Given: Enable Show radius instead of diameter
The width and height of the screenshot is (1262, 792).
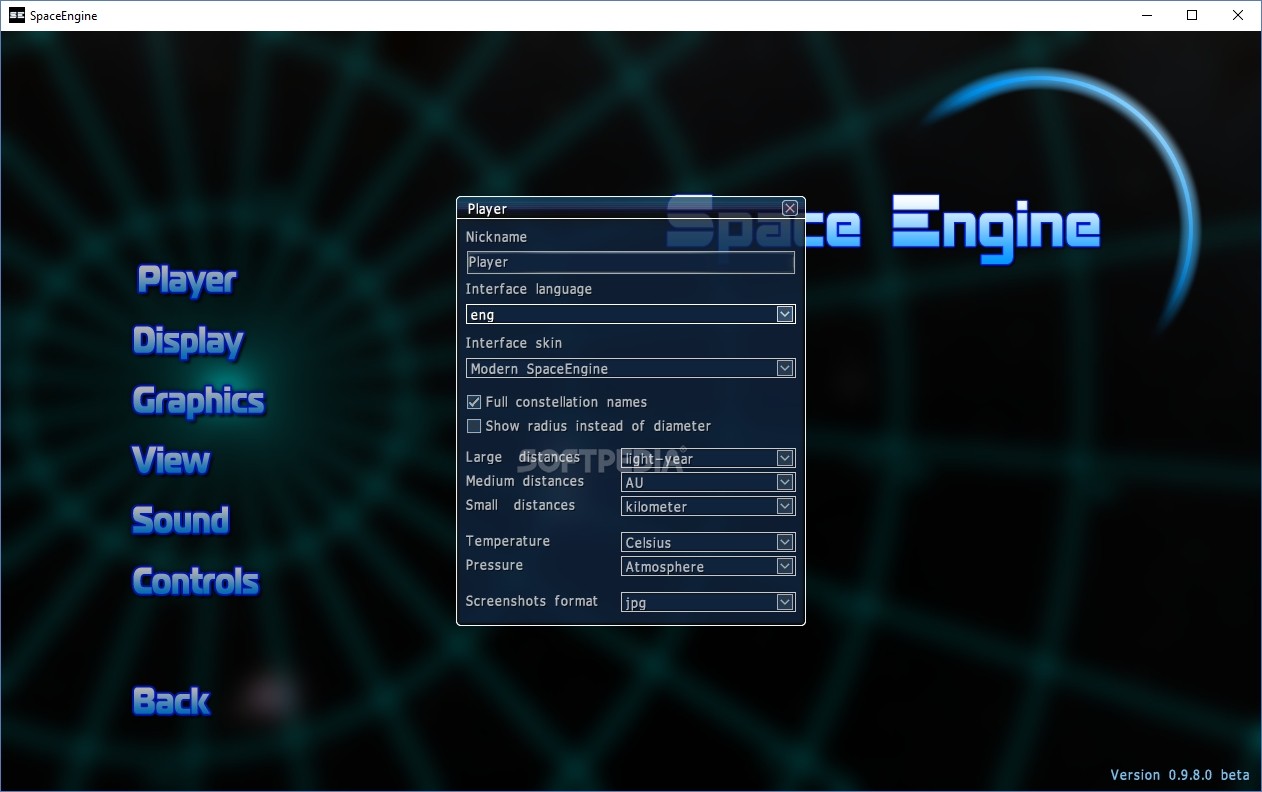Looking at the screenshot, I should tap(473, 426).
